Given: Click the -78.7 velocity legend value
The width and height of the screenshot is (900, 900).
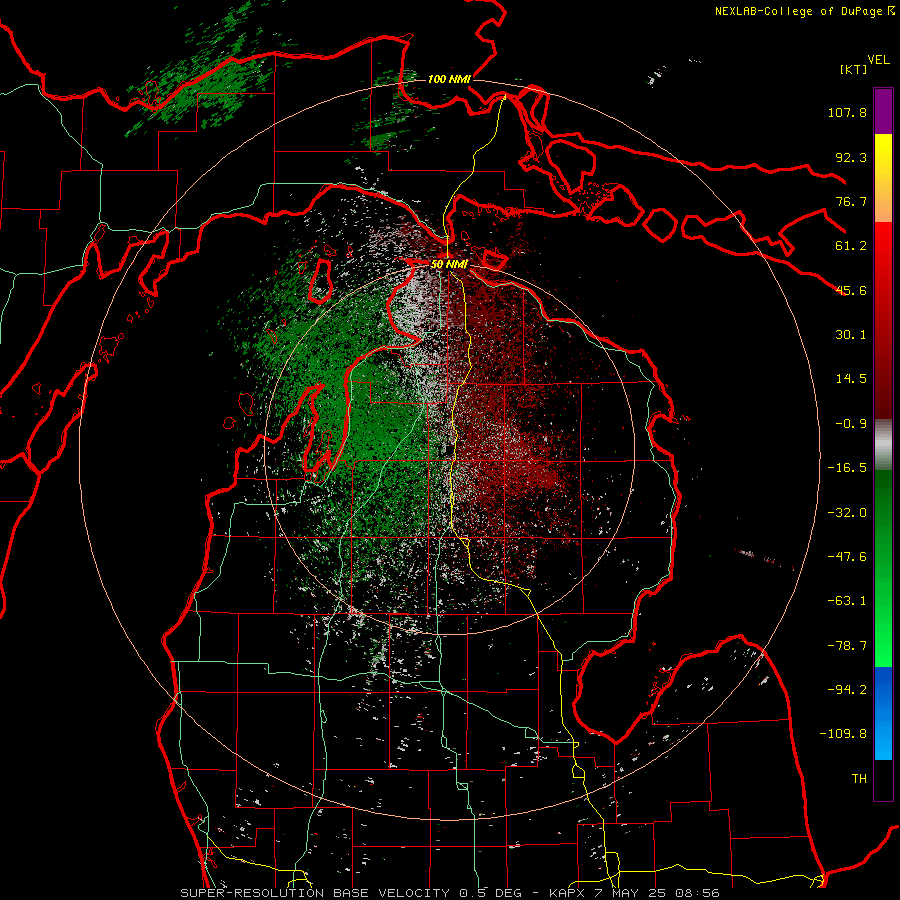Looking at the screenshot, I should (x=847, y=646).
